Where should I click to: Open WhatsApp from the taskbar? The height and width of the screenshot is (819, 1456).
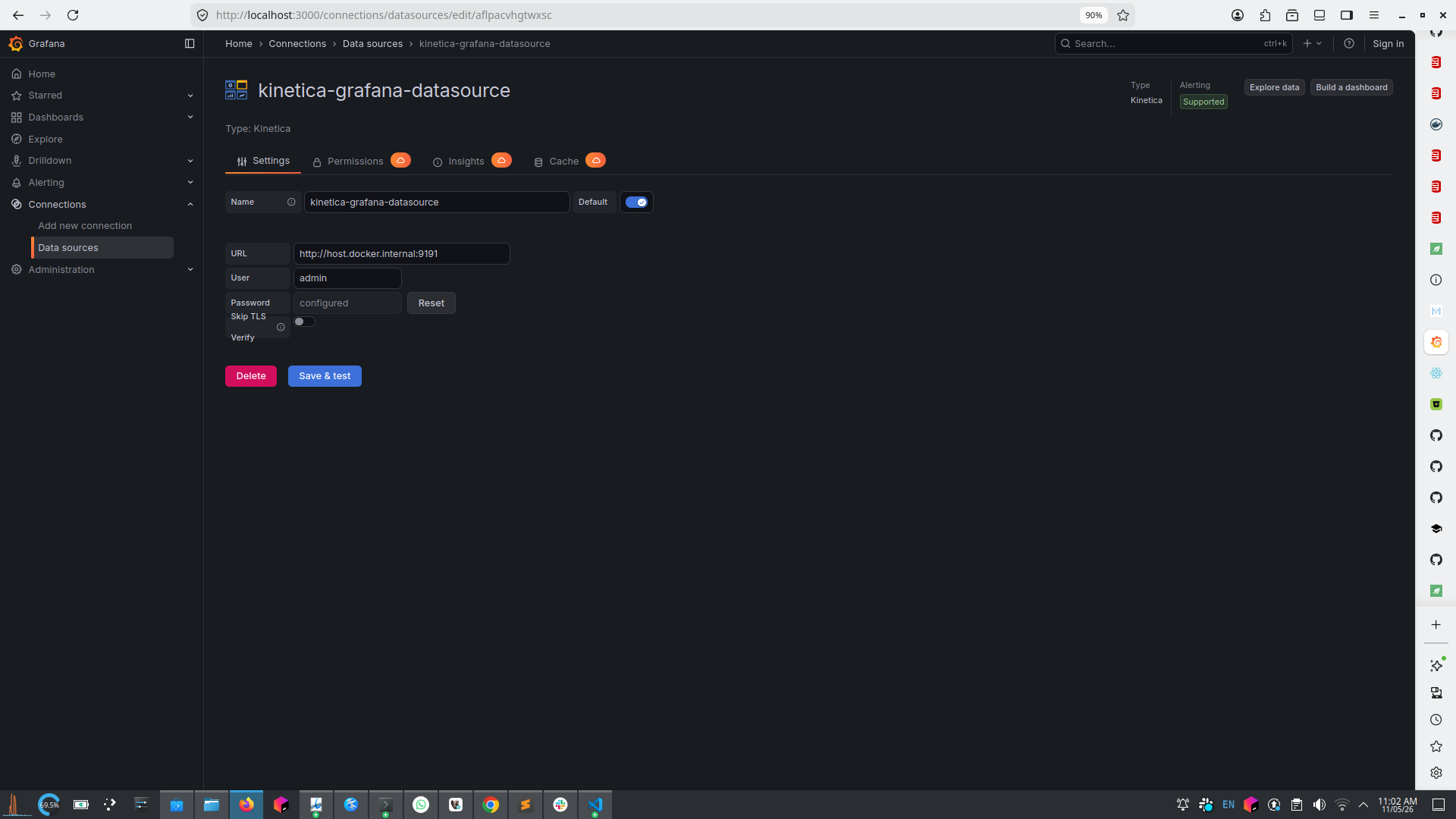[x=421, y=805]
